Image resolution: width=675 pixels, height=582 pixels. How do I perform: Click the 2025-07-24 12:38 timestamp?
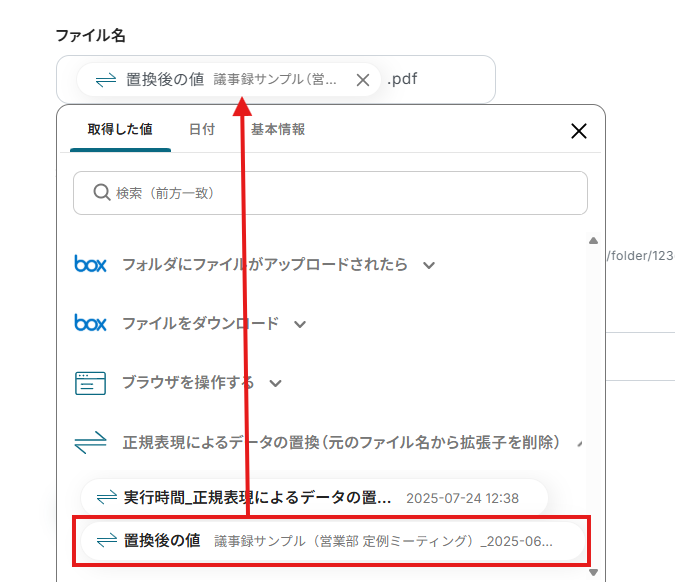click(x=462, y=498)
